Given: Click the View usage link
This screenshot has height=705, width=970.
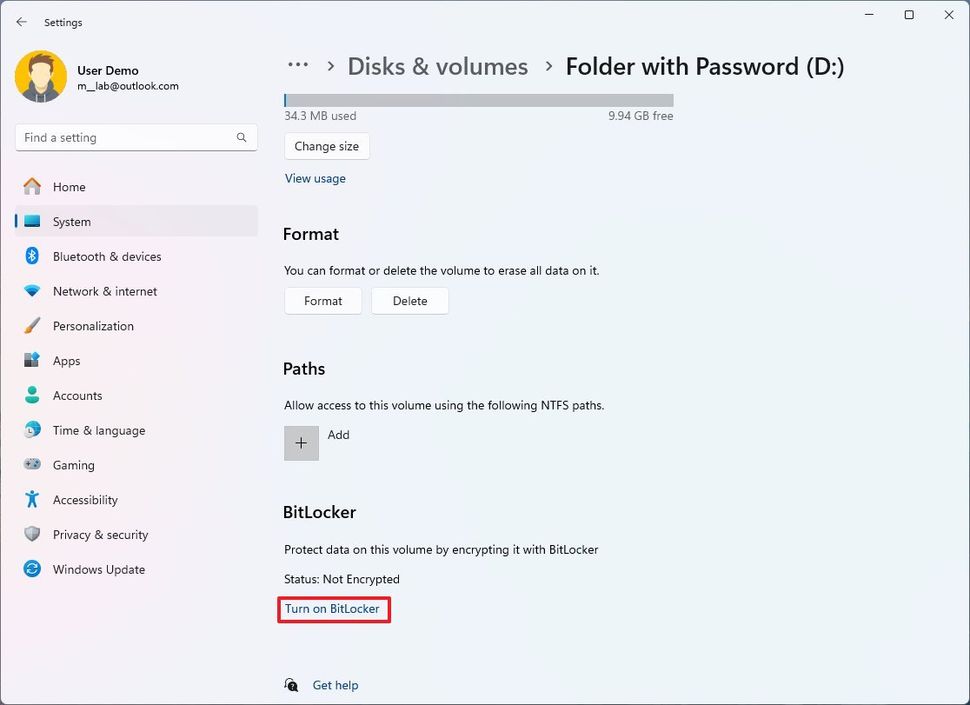Looking at the screenshot, I should coord(315,178).
